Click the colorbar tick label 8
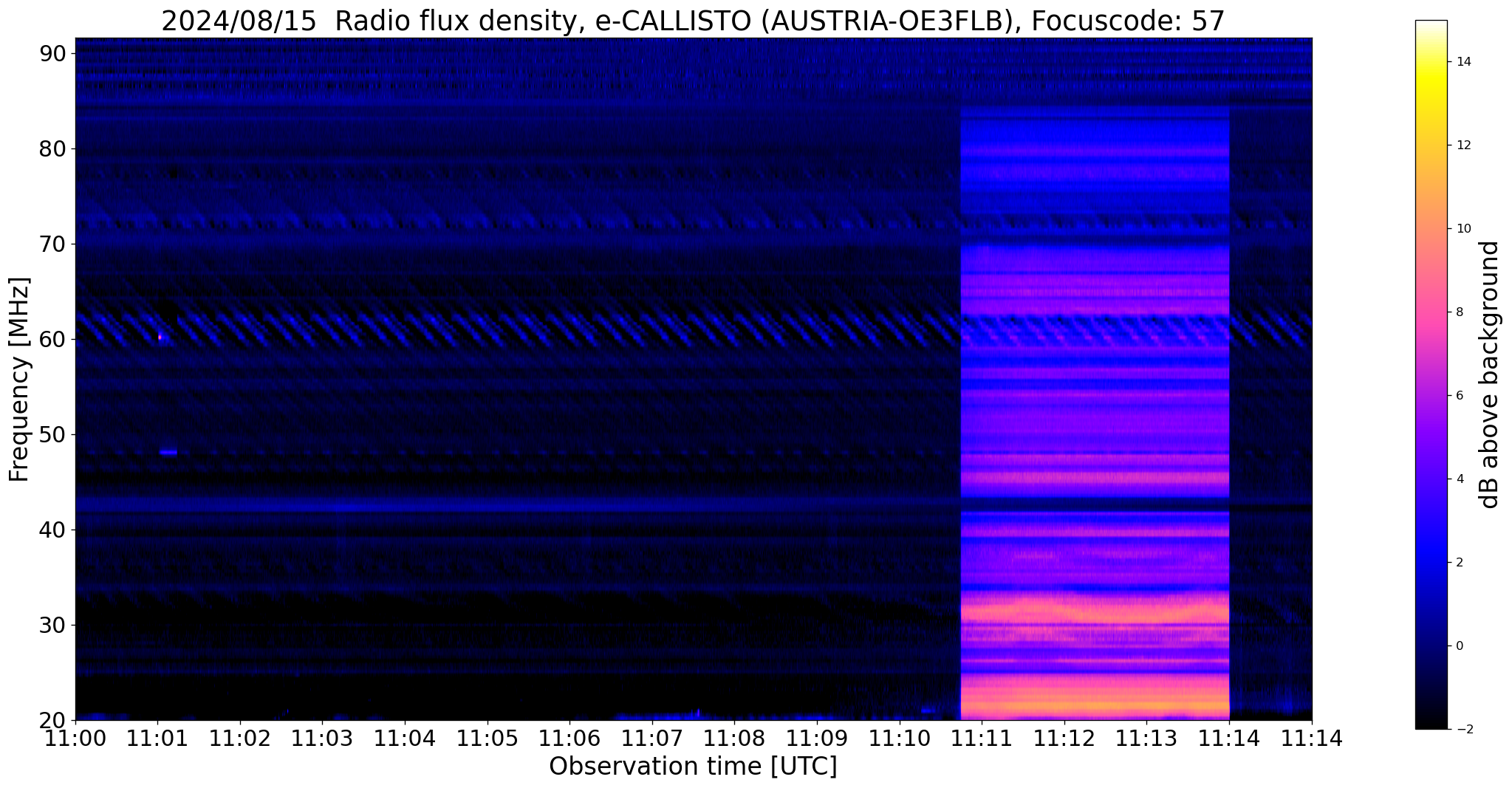Screen dimensions: 1512x788 1459,312
